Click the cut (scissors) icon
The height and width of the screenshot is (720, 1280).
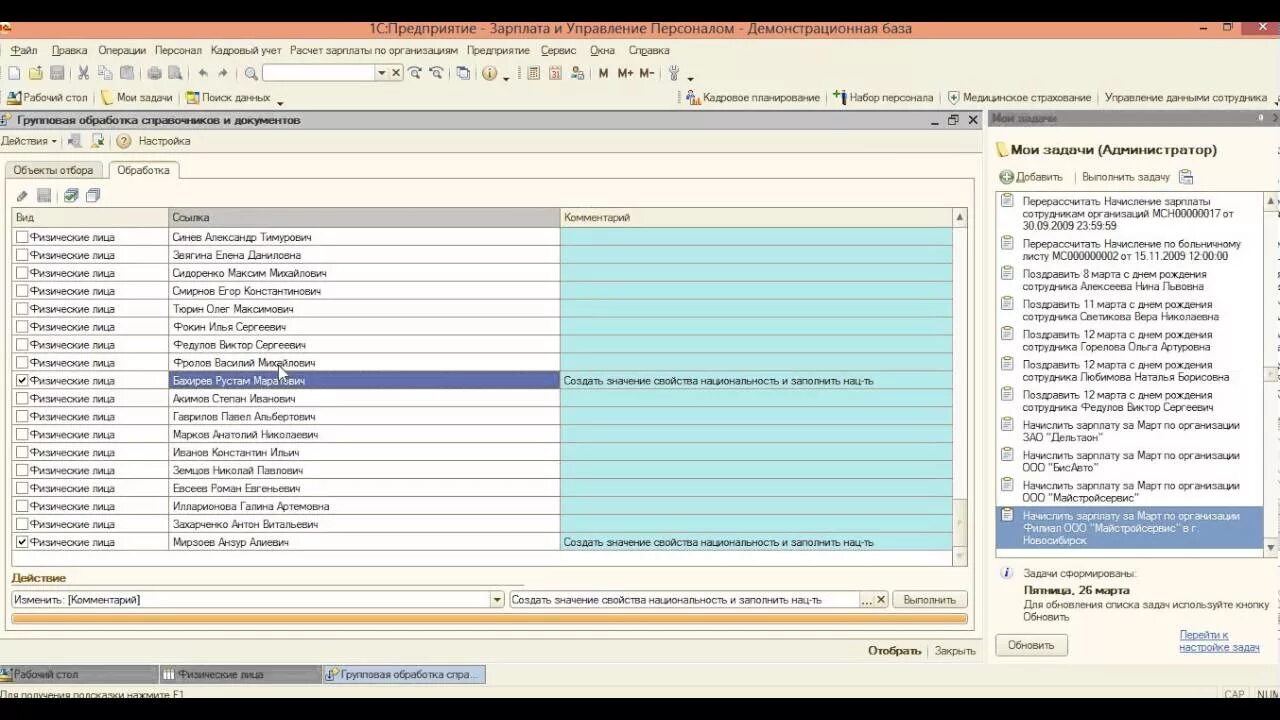pos(83,73)
